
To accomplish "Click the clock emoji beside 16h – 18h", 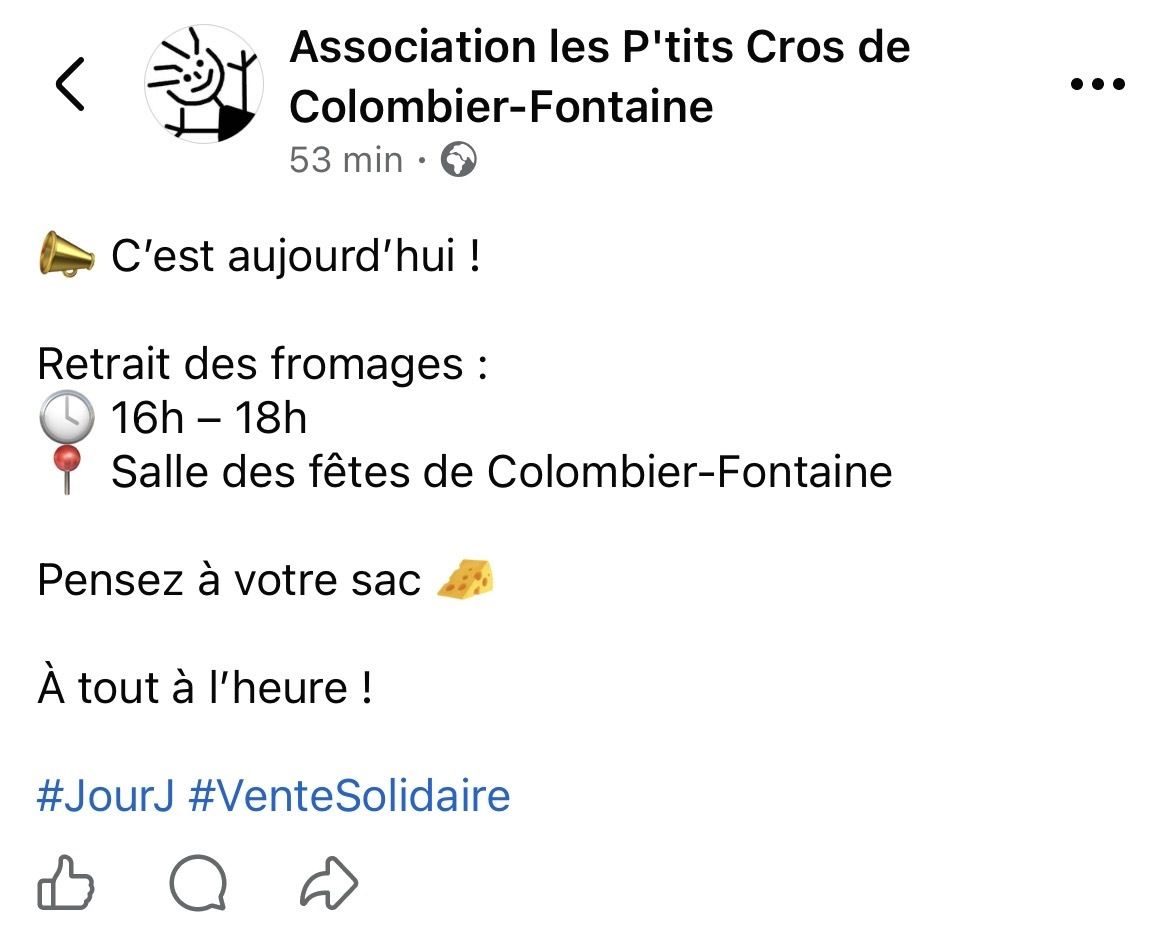I will [67, 418].
